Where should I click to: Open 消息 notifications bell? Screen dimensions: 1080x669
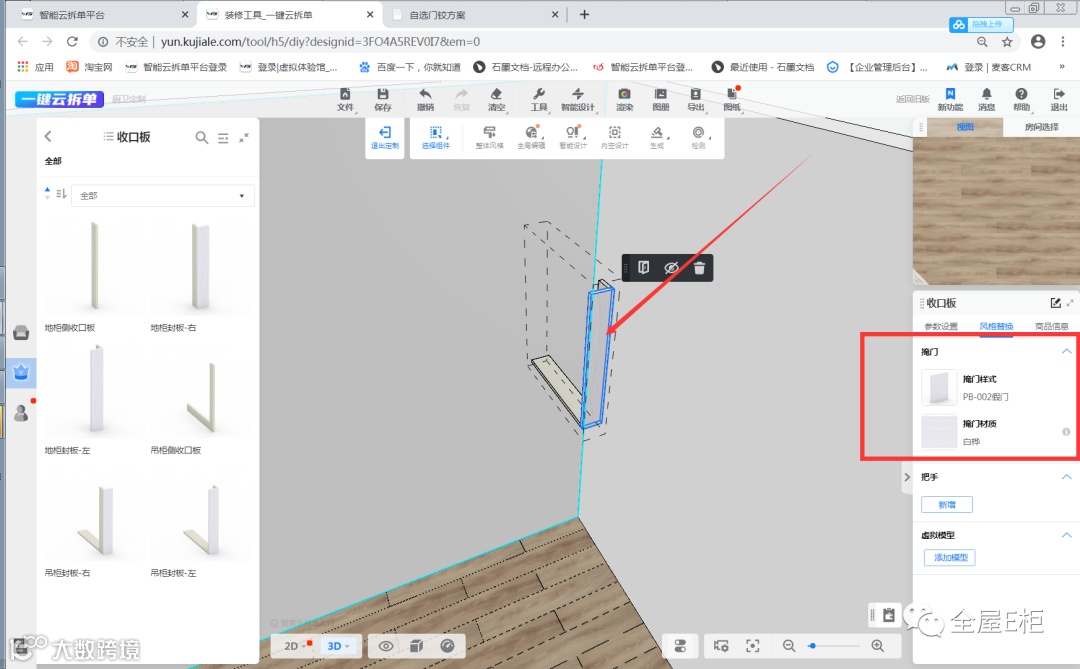point(986,99)
